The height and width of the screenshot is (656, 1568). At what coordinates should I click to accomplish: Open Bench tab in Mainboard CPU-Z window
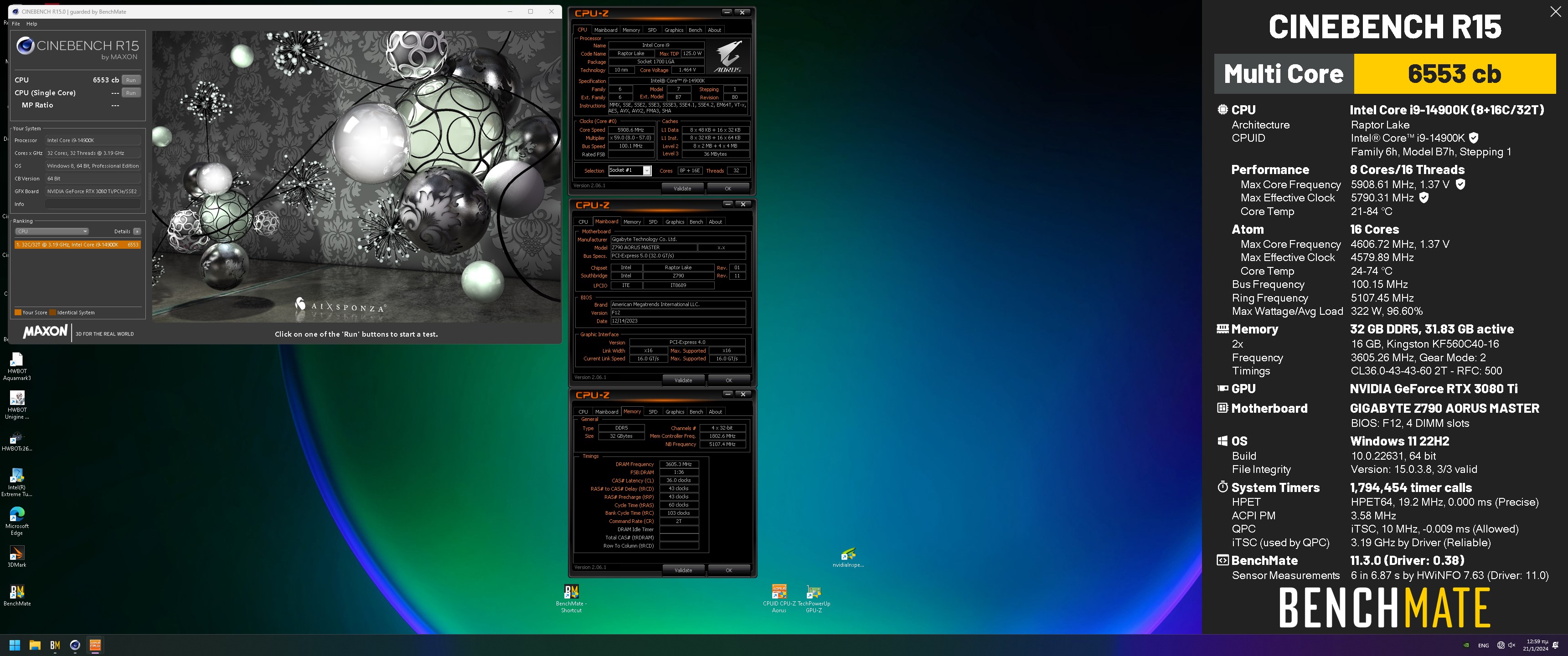pyautogui.click(x=696, y=222)
